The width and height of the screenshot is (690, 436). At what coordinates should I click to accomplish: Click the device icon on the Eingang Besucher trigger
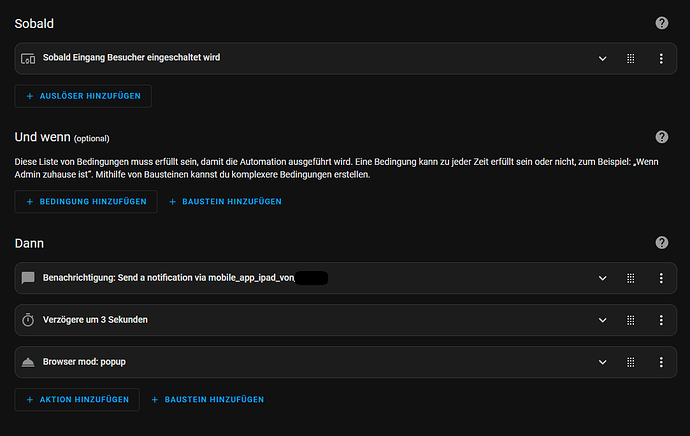[x=28, y=59]
